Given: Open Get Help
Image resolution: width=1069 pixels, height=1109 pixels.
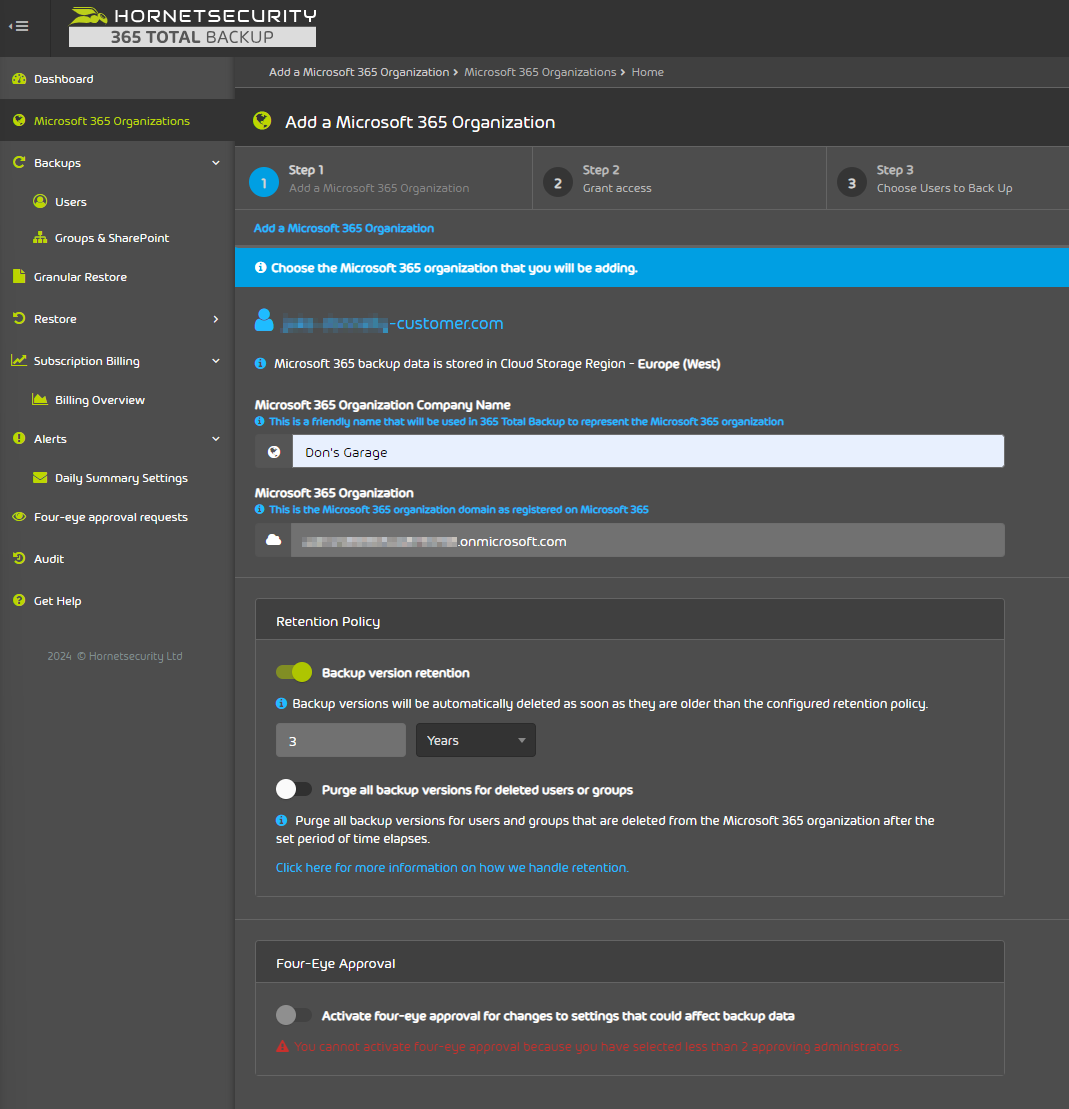Looking at the screenshot, I should point(58,600).
